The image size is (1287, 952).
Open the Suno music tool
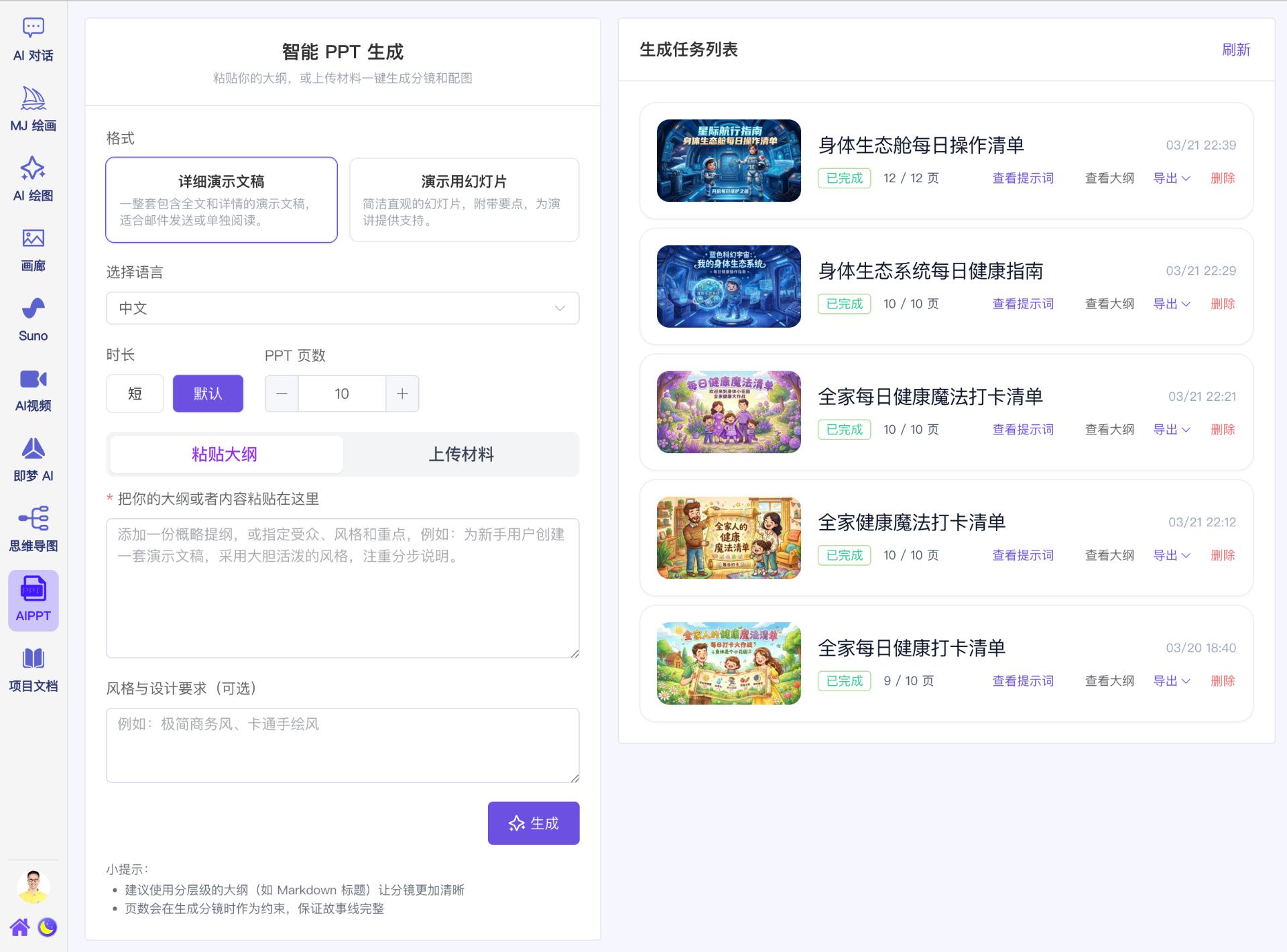coord(33,316)
